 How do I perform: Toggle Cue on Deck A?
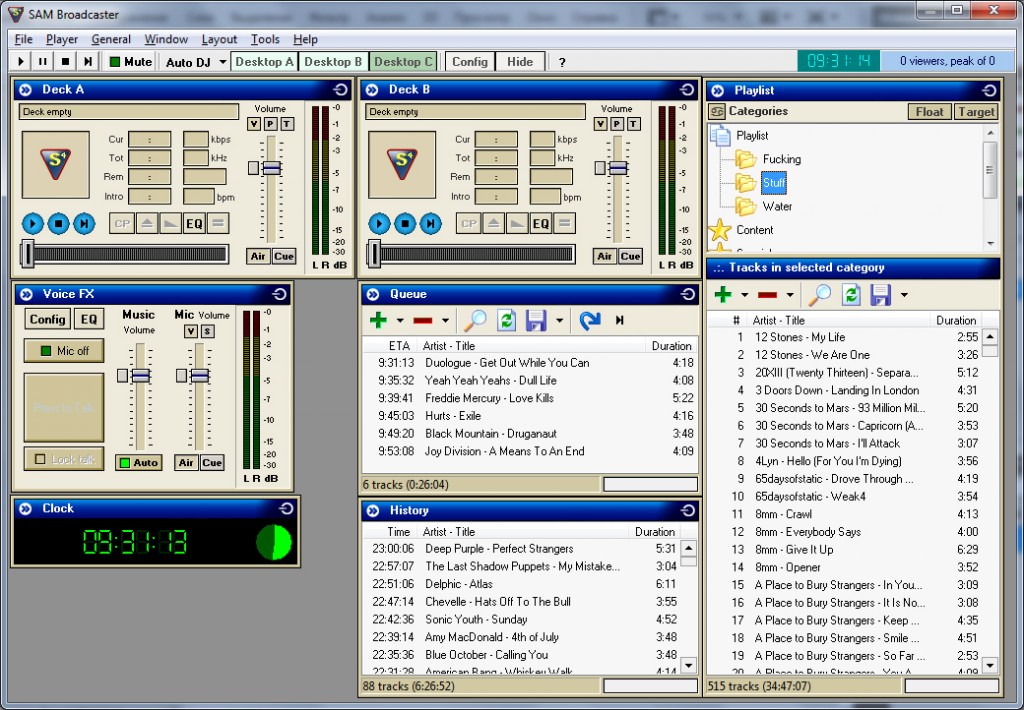(x=283, y=256)
